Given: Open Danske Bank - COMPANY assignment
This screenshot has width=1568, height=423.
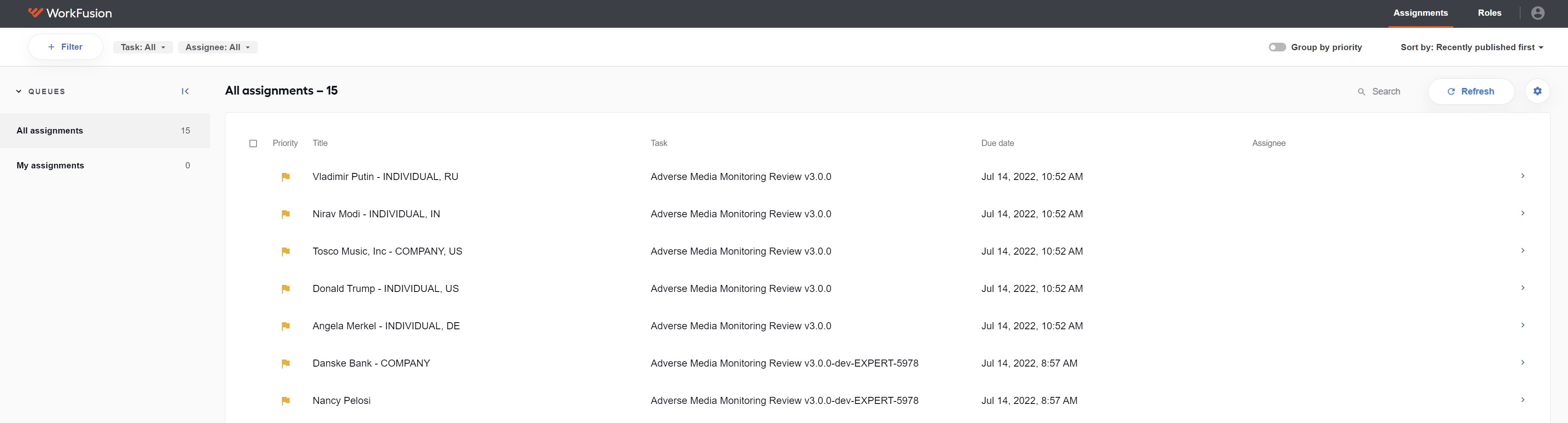Looking at the screenshot, I should [x=371, y=363].
